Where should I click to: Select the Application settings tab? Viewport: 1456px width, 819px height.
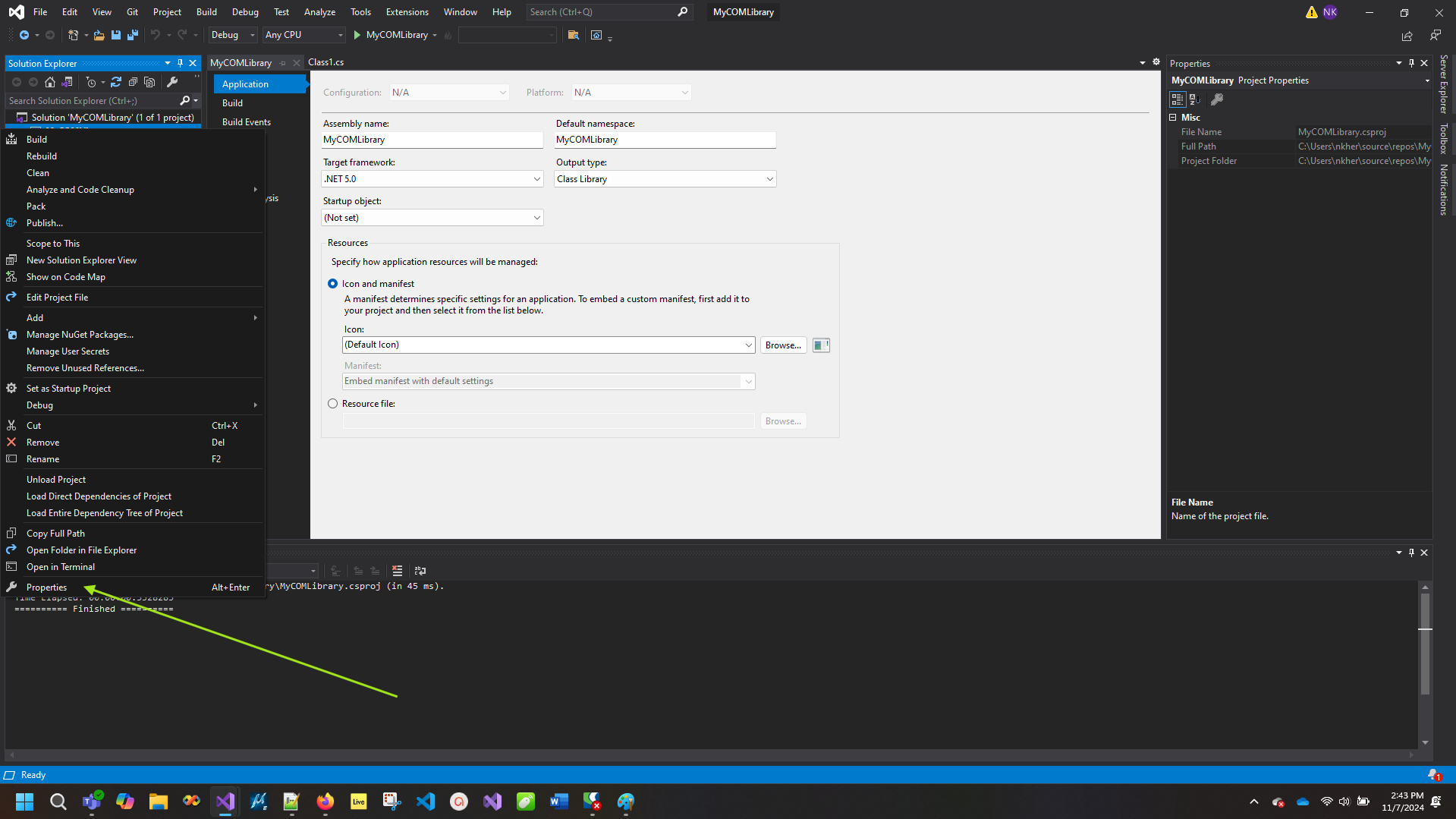pos(260,84)
